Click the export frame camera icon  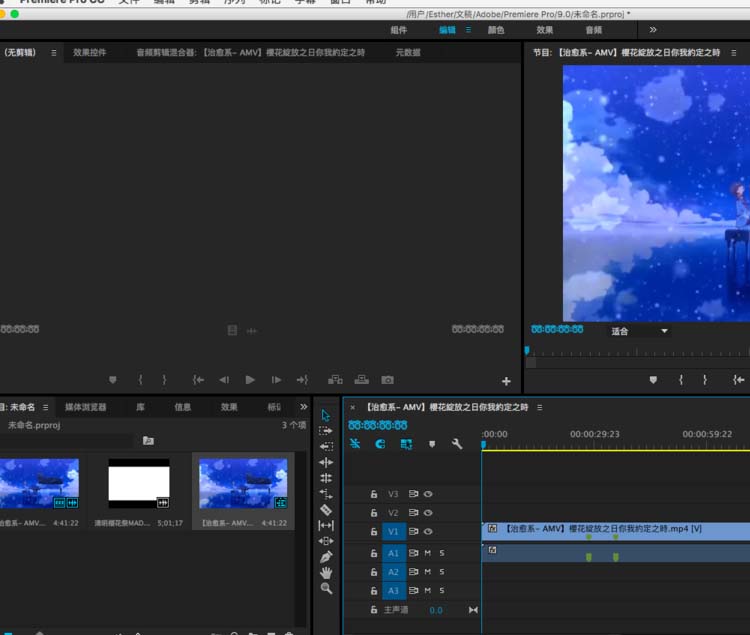pos(387,380)
